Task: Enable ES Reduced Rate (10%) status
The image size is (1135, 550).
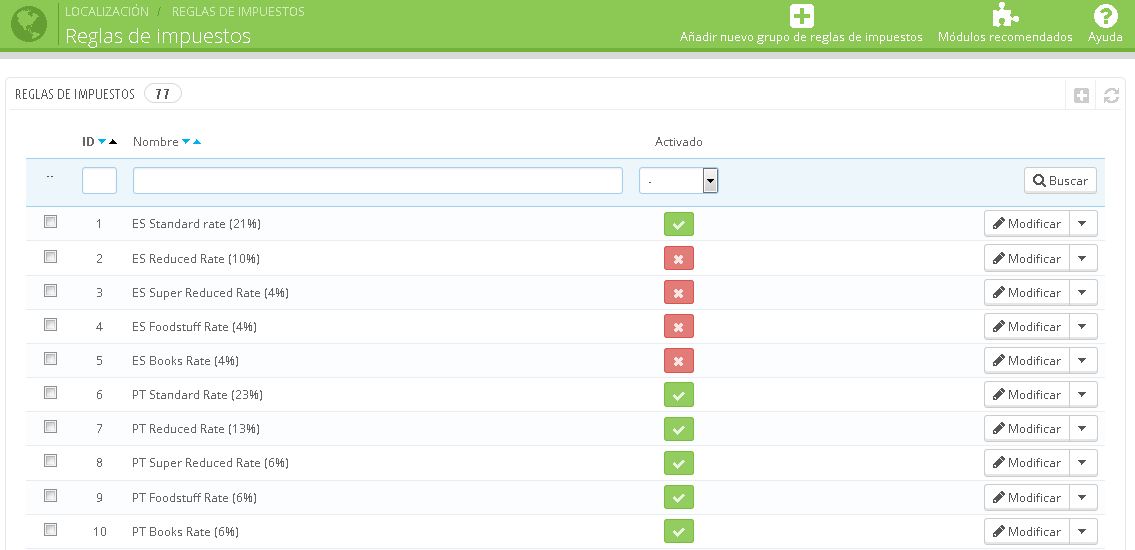Action: click(x=679, y=258)
